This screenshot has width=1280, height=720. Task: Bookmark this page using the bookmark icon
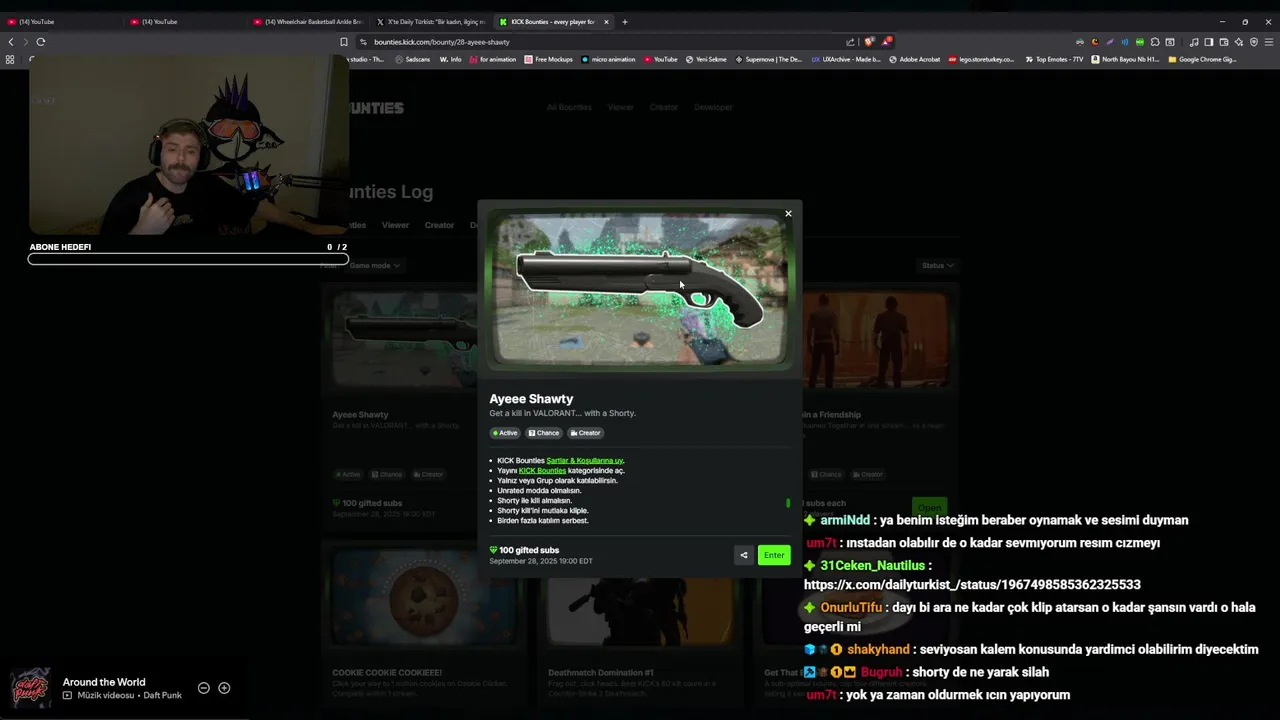click(x=344, y=42)
